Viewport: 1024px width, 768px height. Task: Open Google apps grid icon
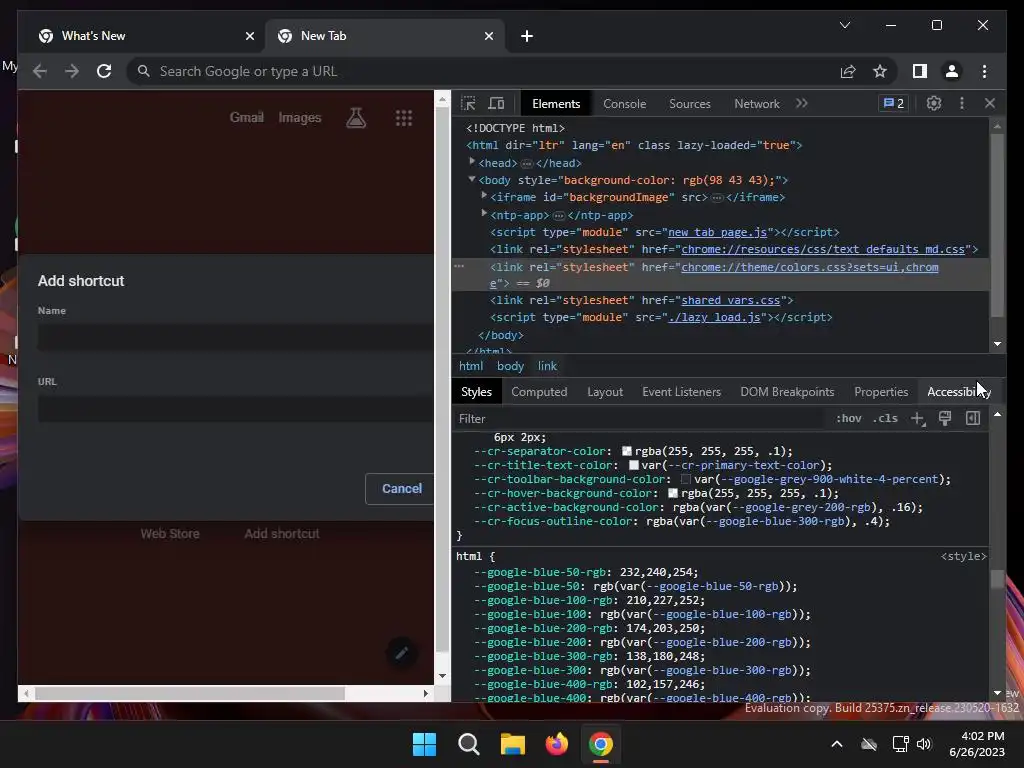404,118
